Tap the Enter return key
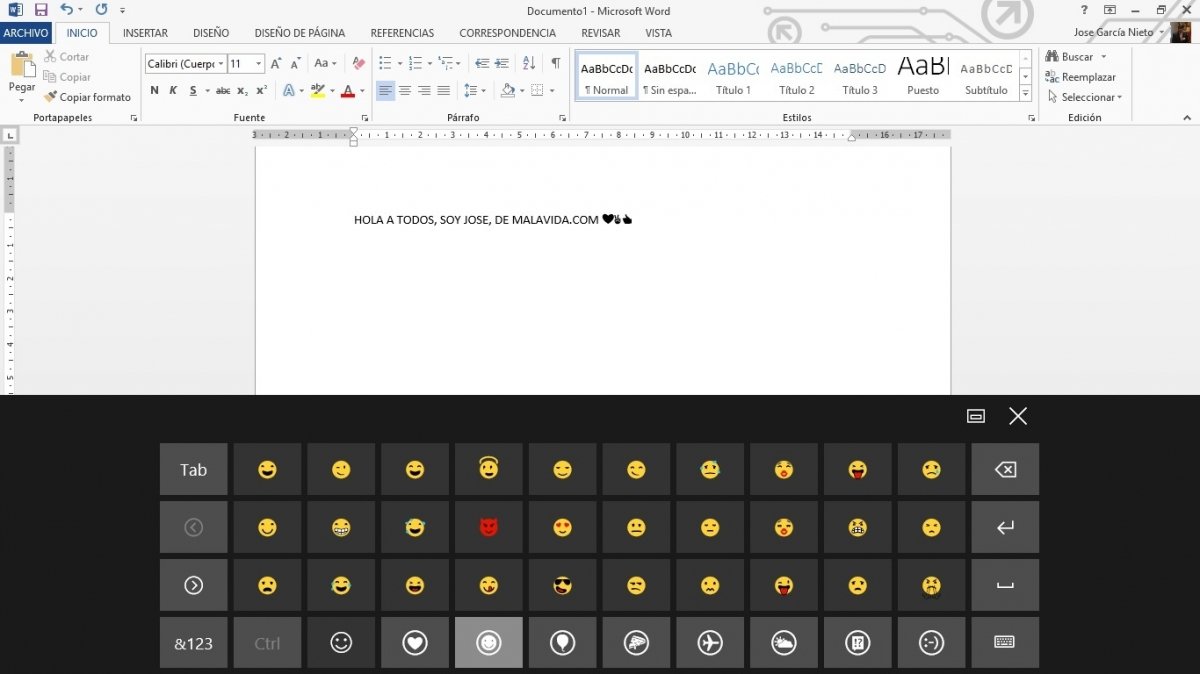Screen dimensions: 1200x674 [x=1005, y=527]
